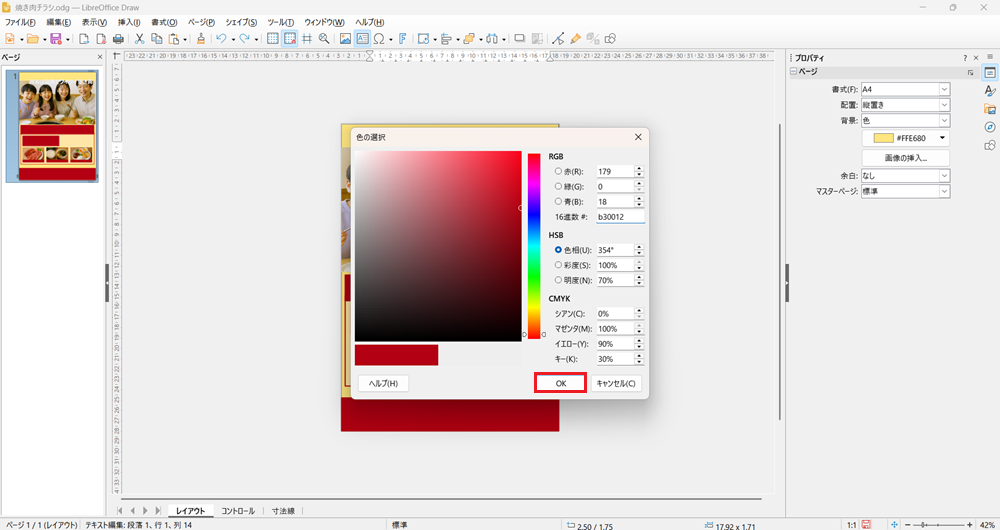This screenshot has width=1000, height=530.
Task: Open the 挿入(I) menu
Action: [129, 22]
